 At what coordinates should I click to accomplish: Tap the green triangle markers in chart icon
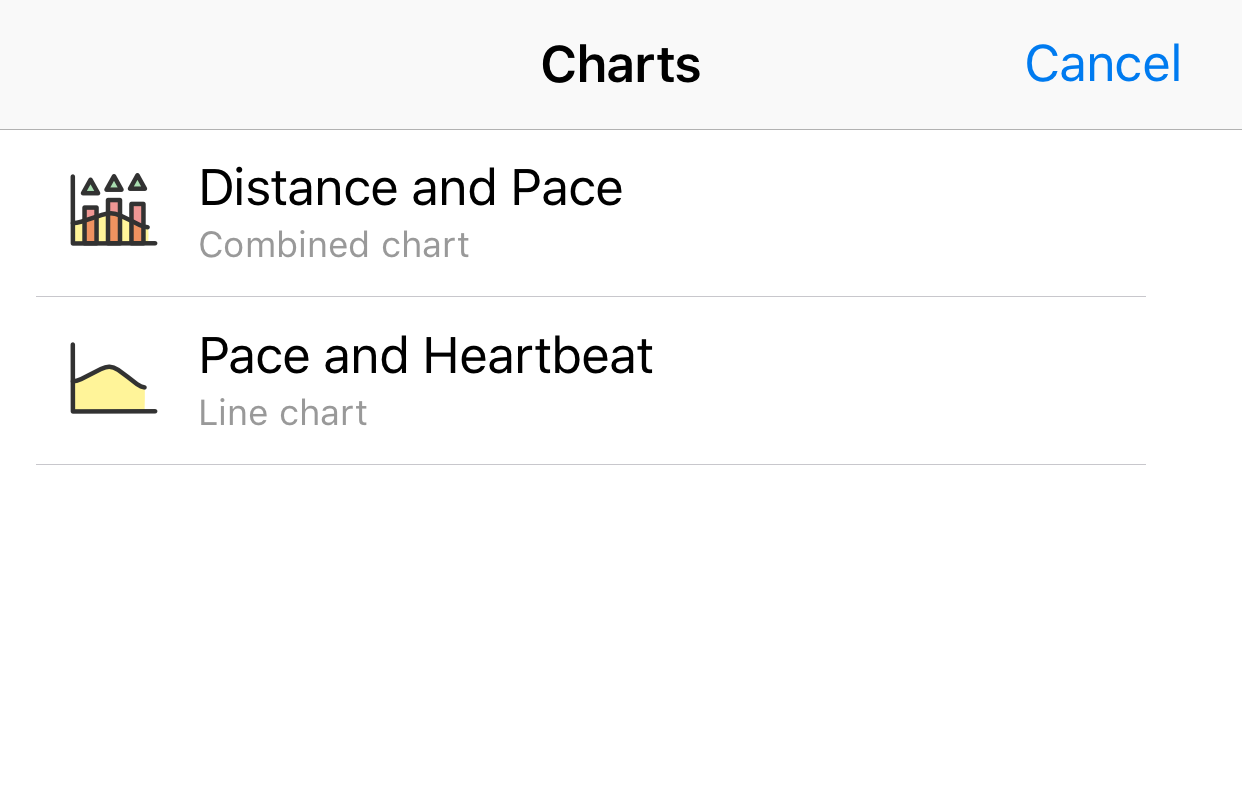(x=114, y=183)
